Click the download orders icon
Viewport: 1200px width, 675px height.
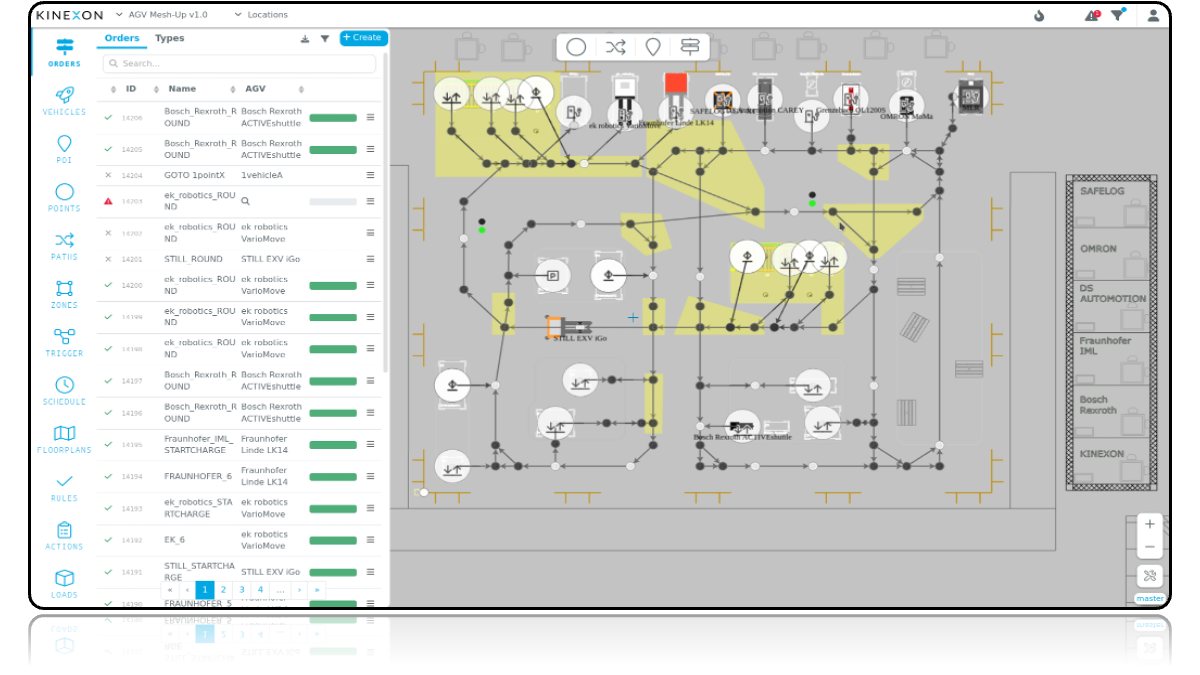[x=305, y=39]
